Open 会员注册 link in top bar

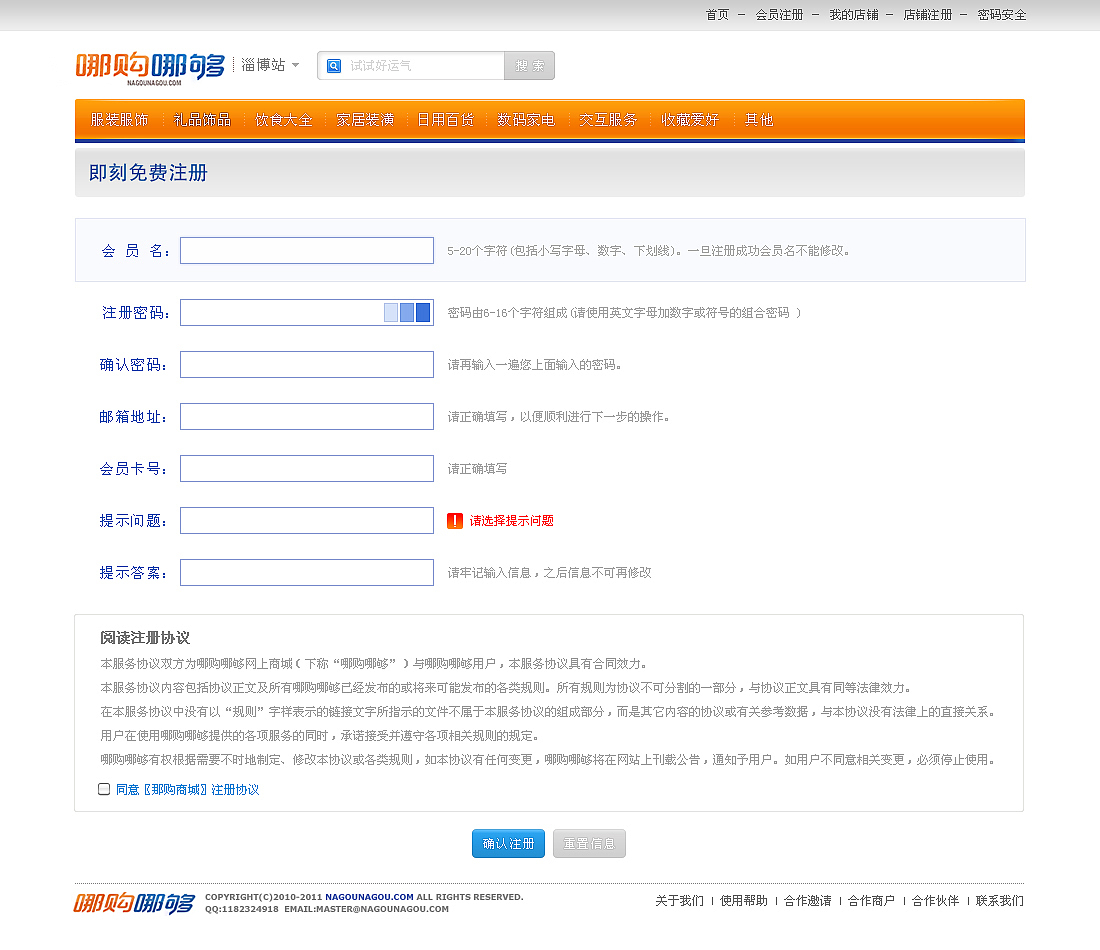tap(779, 15)
